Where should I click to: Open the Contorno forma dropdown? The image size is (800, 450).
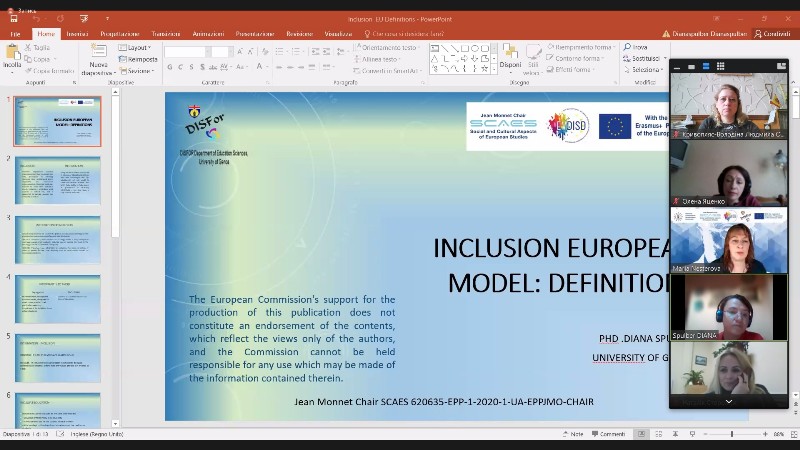pyautogui.click(x=576, y=58)
